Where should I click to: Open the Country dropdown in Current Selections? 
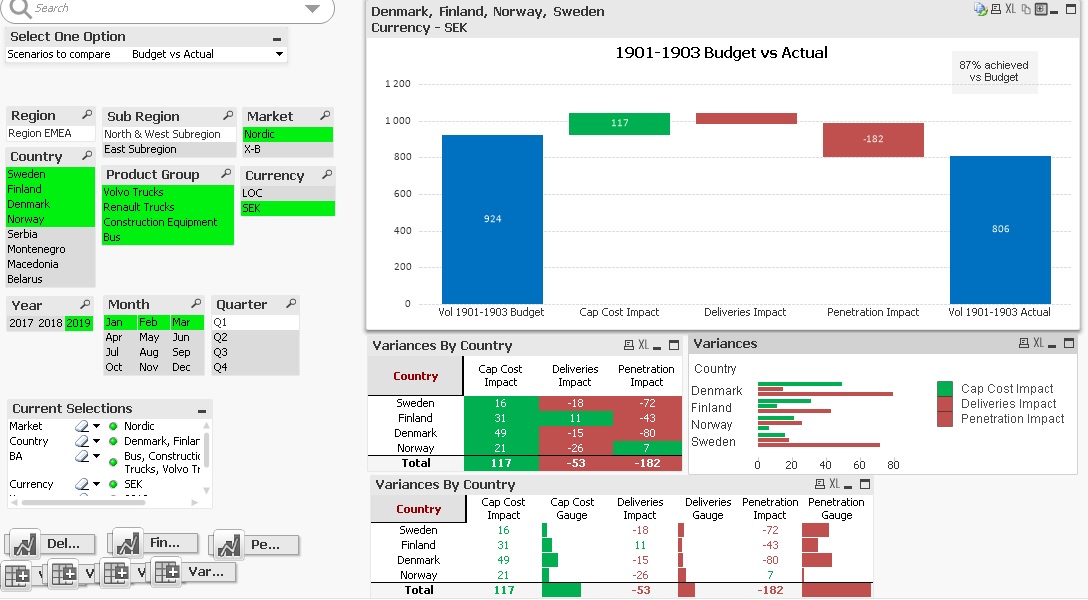pos(95,441)
